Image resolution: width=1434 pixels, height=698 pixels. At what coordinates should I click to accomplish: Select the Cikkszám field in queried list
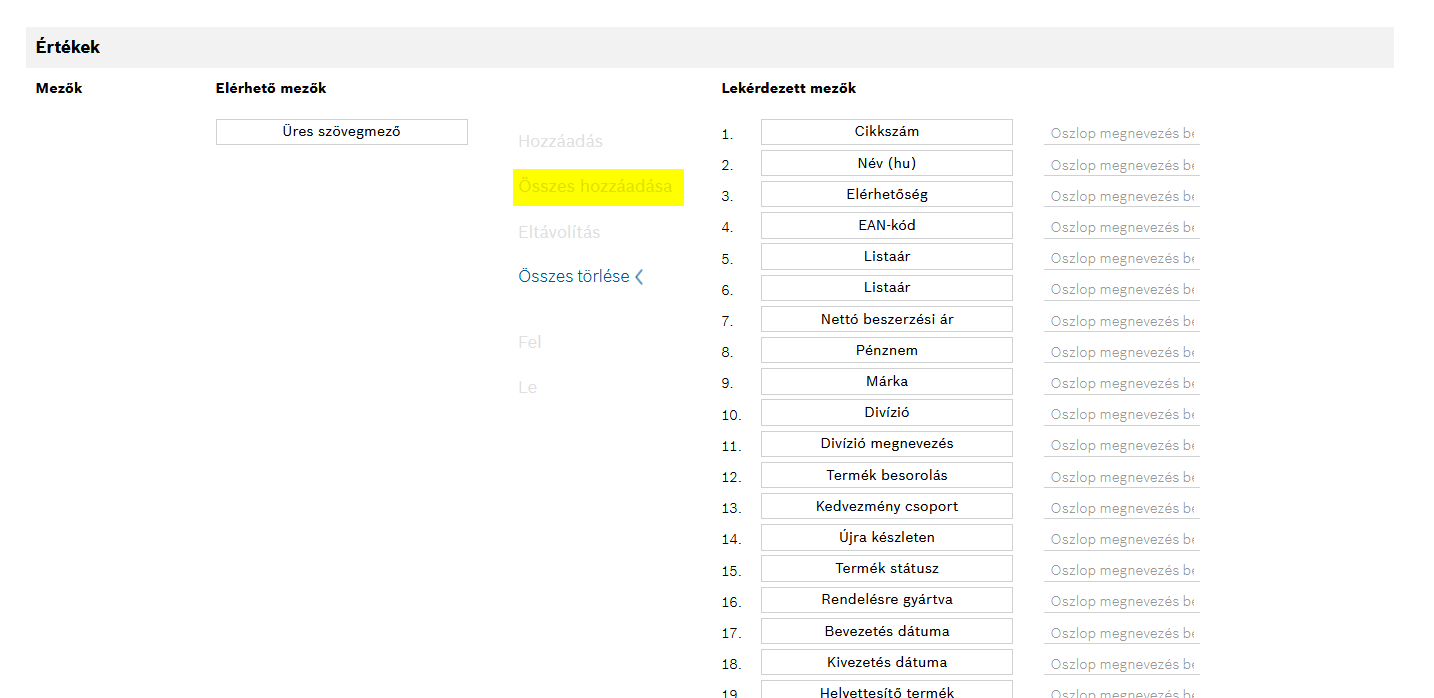point(886,132)
